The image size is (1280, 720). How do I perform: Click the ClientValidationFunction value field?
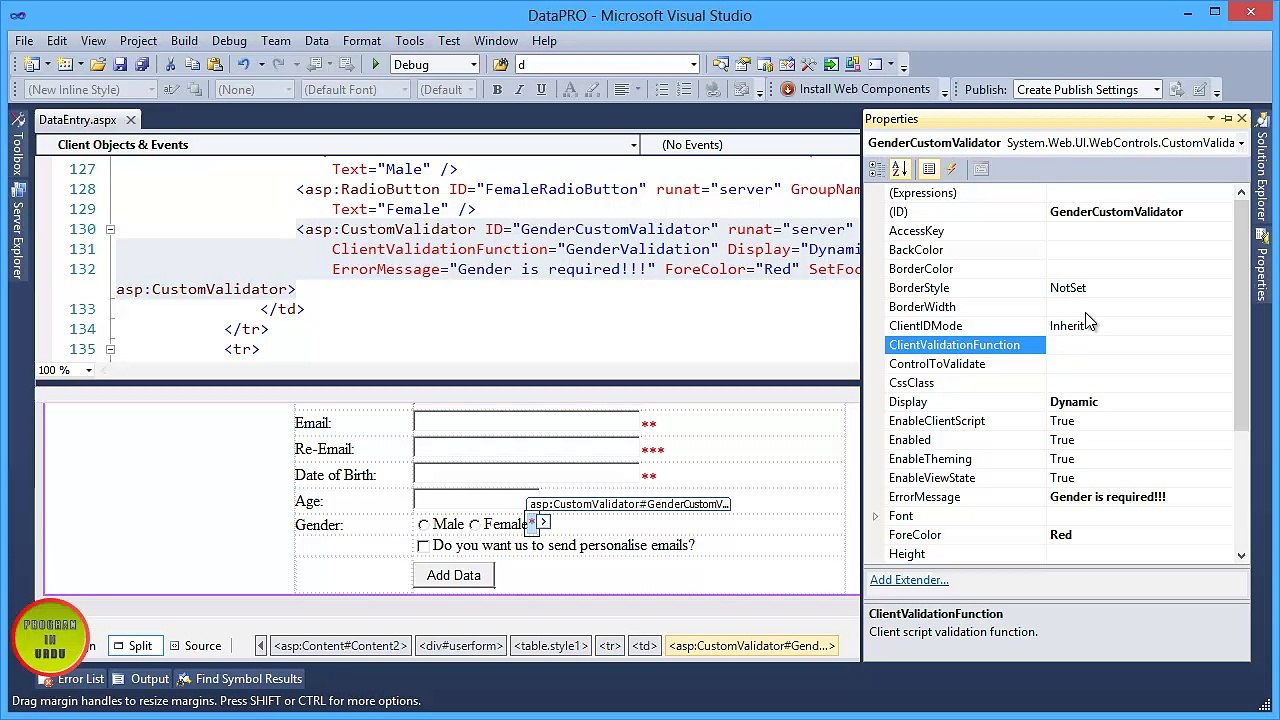(x=1140, y=345)
